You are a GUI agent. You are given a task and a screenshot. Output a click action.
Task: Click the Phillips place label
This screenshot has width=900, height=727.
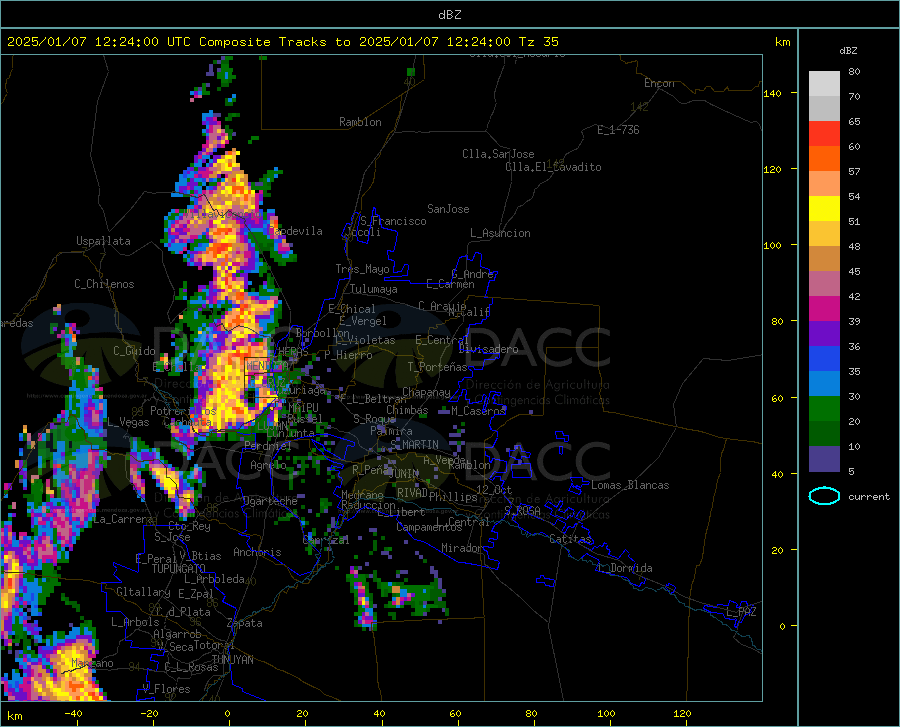click(453, 496)
